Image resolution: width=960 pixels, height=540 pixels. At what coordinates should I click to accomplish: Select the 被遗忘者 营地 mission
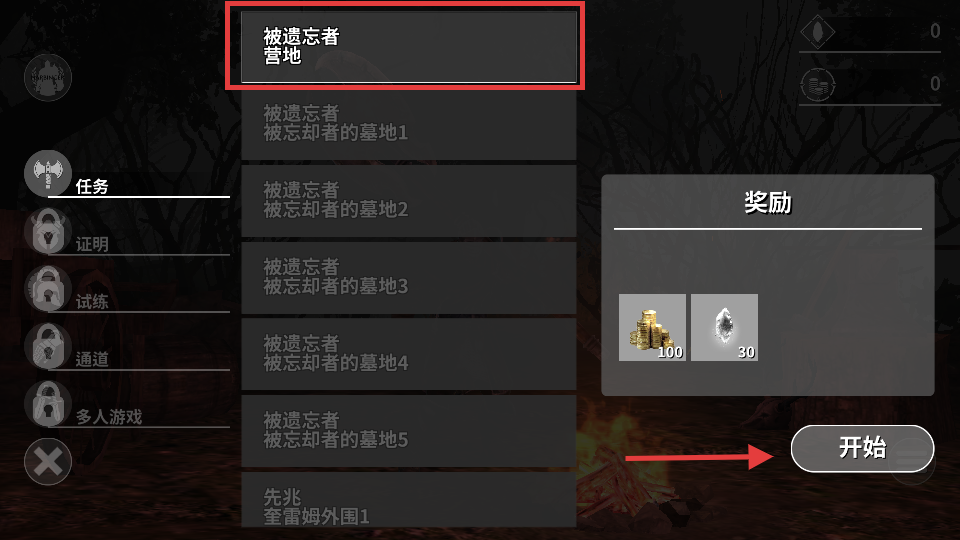(409, 47)
